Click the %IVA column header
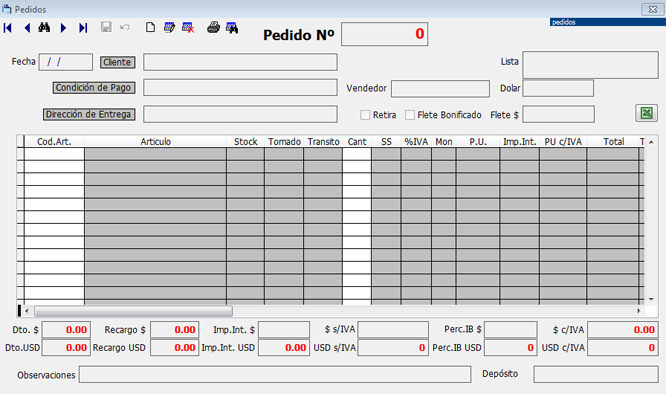 click(416, 142)
